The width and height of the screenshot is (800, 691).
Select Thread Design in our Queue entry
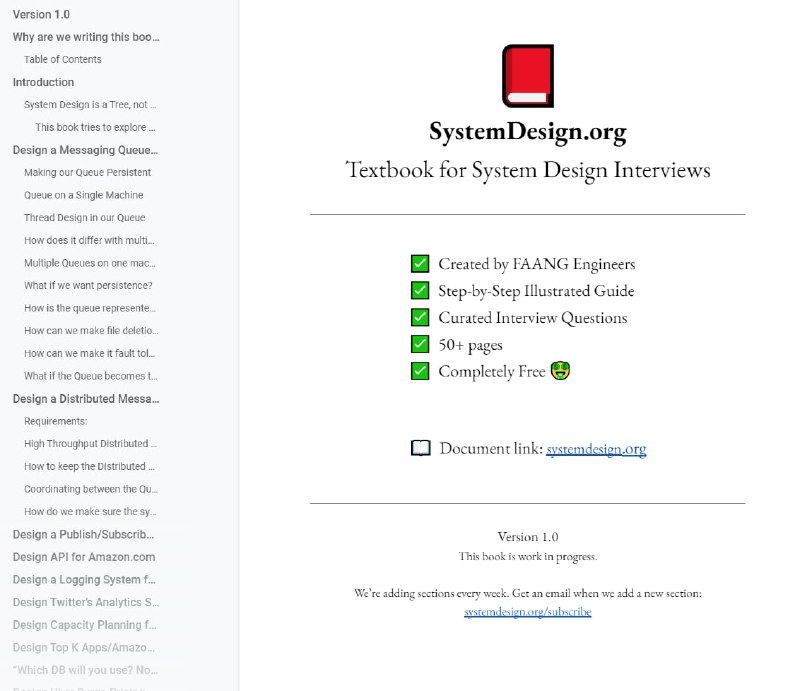(x=84, y=217)
